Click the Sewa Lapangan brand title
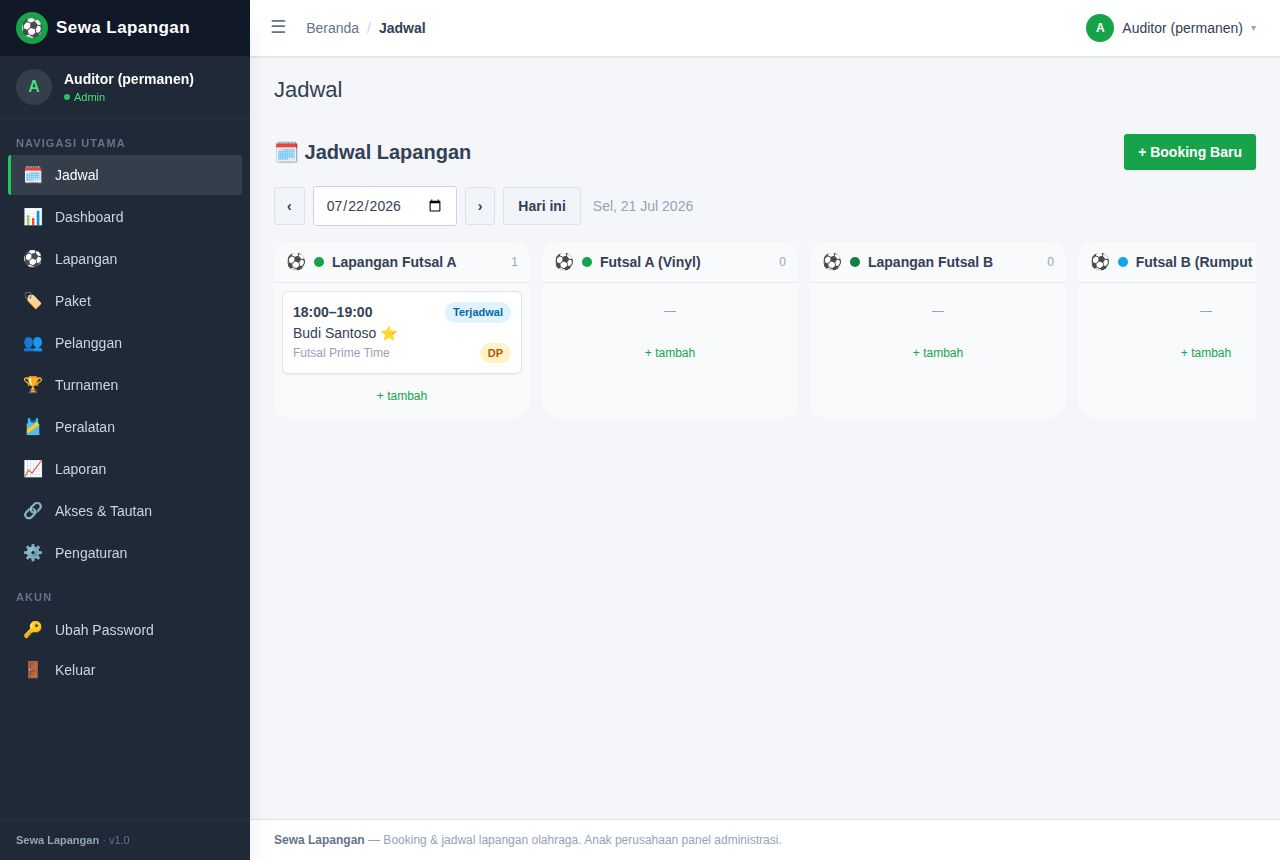Image resolution: width=1280 pixels, height=860 pixels. click(x=123, y=27)
